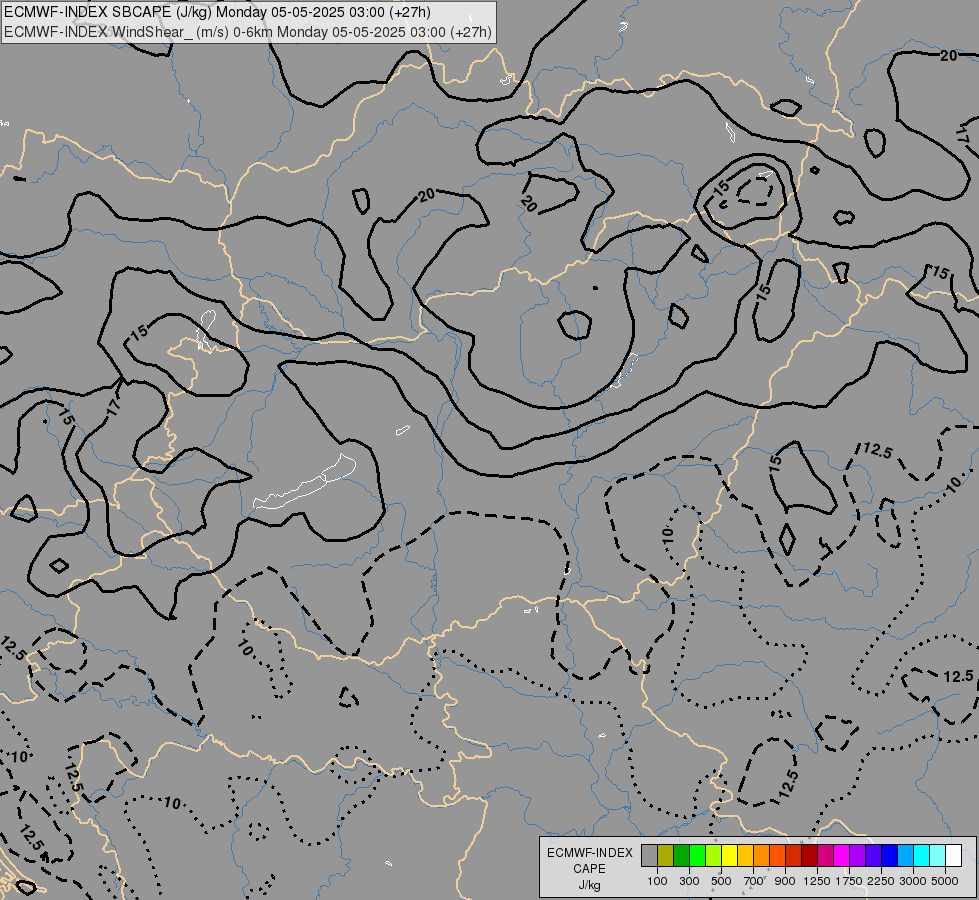The image size is (979, 900).
Task: Click the 1250 legend scale value
Action: coord(817,881)
